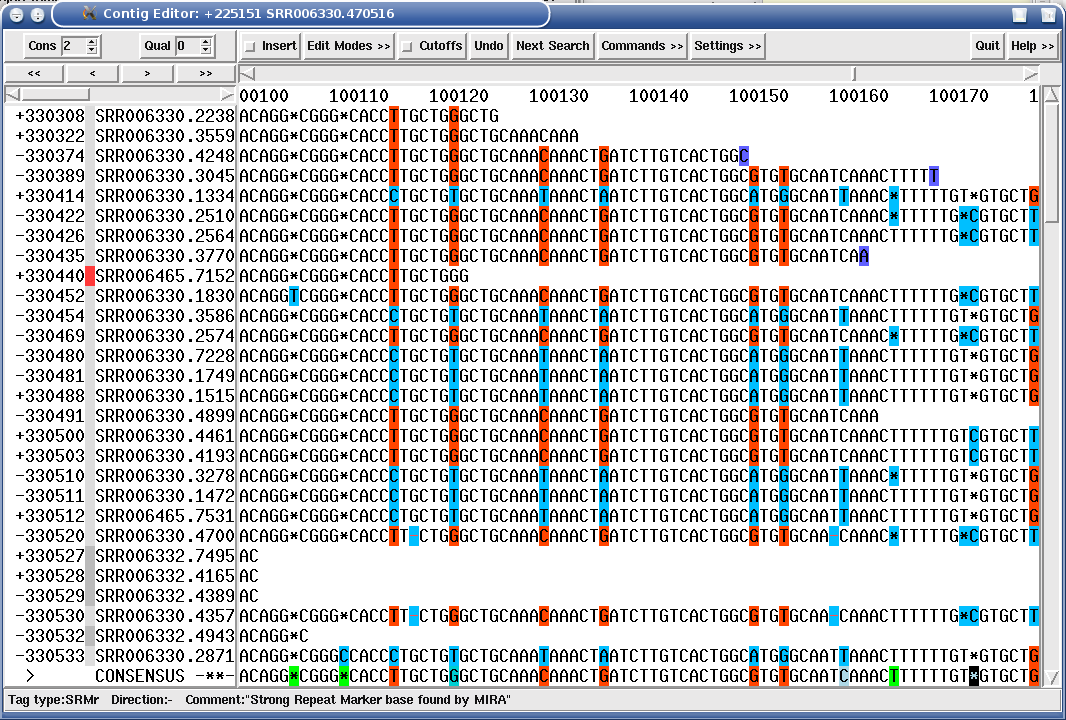Quit the Contig Editor
This screenshot has width=1066, height=720.
(987, 46)
